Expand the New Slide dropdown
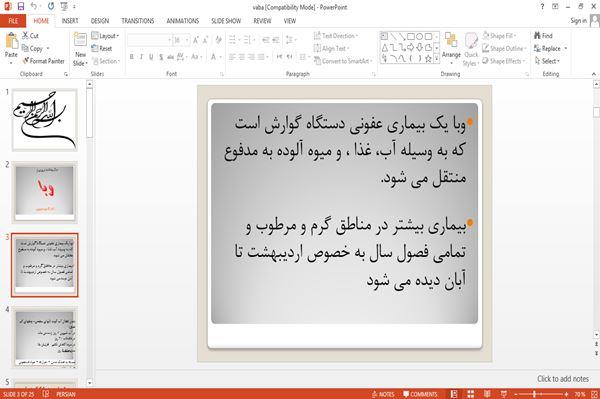The width and height of the screenshot is (600, 399). [x=80, y=60]
